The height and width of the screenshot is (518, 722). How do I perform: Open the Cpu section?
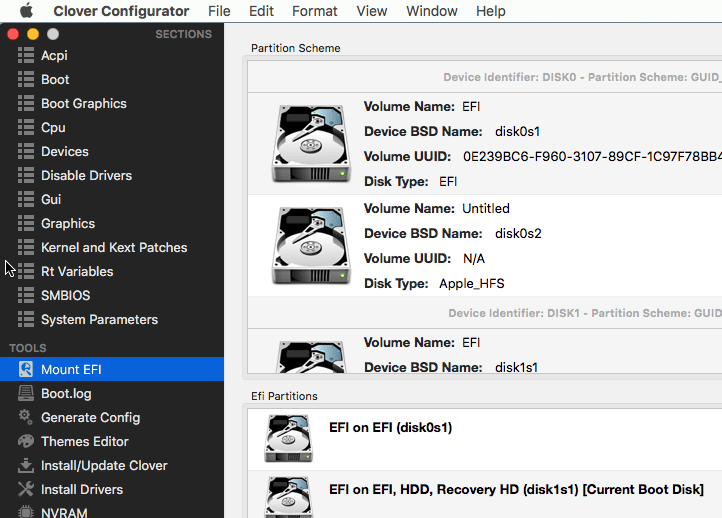pyautogui.click(x=112, y=127)
